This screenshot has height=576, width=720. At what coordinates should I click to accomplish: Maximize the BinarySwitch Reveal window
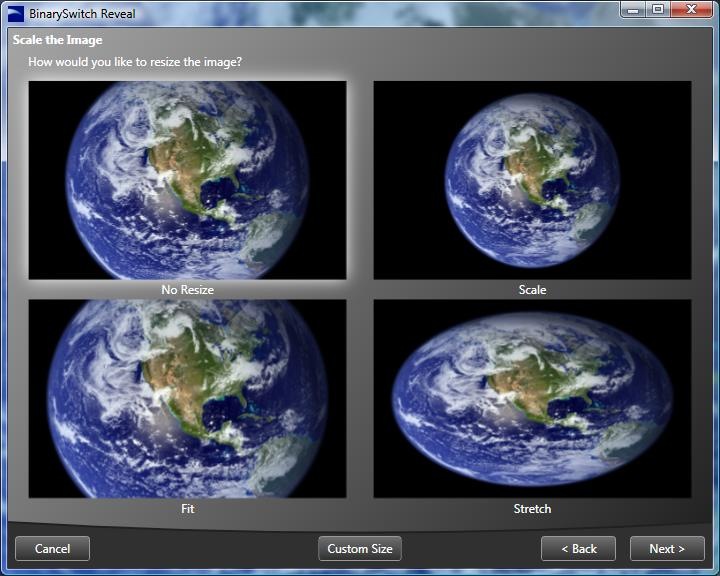click(658, 10)
